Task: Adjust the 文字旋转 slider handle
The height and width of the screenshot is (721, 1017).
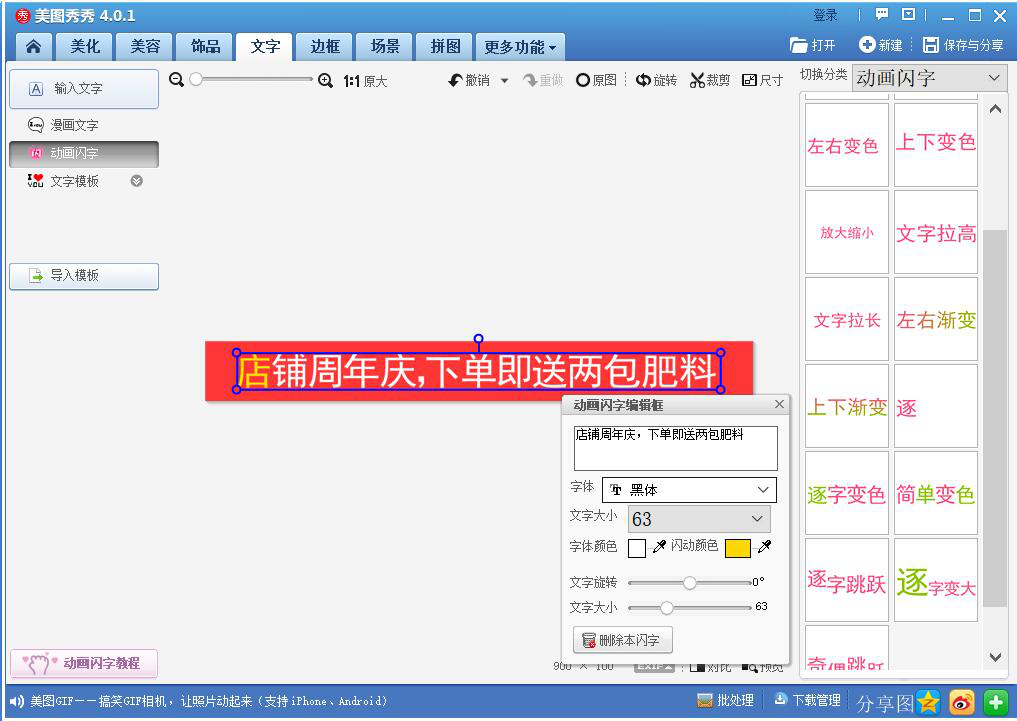Action: (689, 582)
